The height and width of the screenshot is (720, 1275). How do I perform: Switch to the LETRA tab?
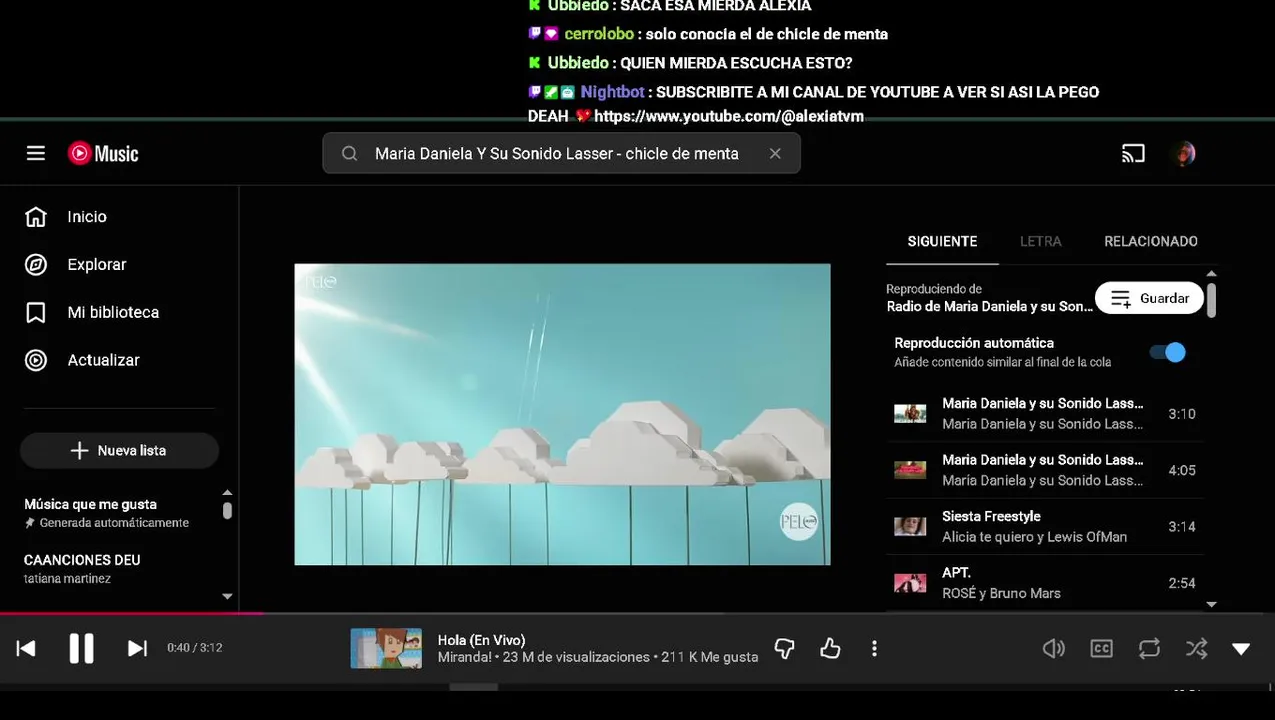coord(1041,241)
